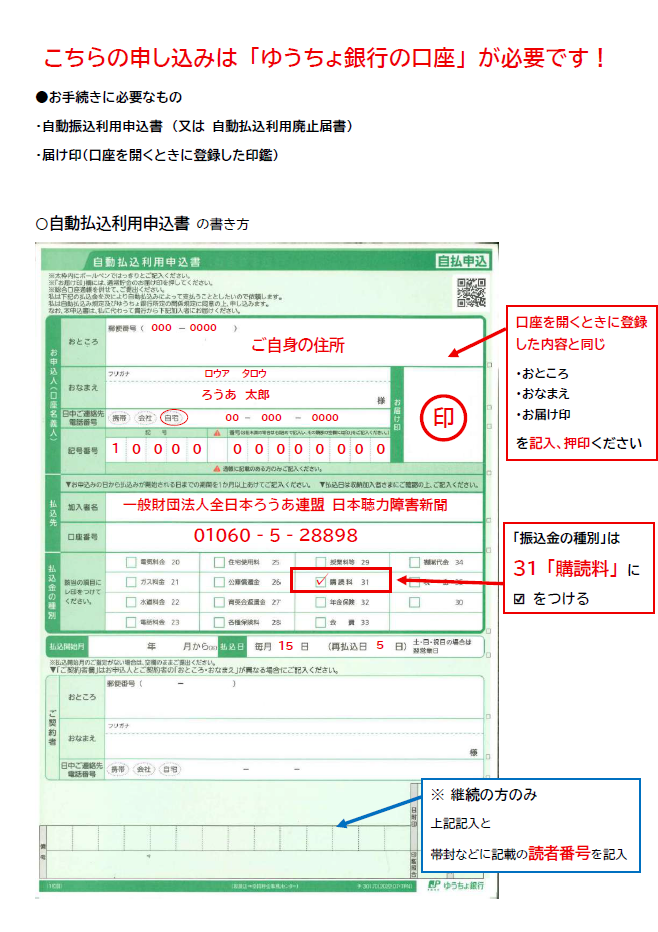Click the account number 01060 - 5 - 28898

tap(276, 536)
